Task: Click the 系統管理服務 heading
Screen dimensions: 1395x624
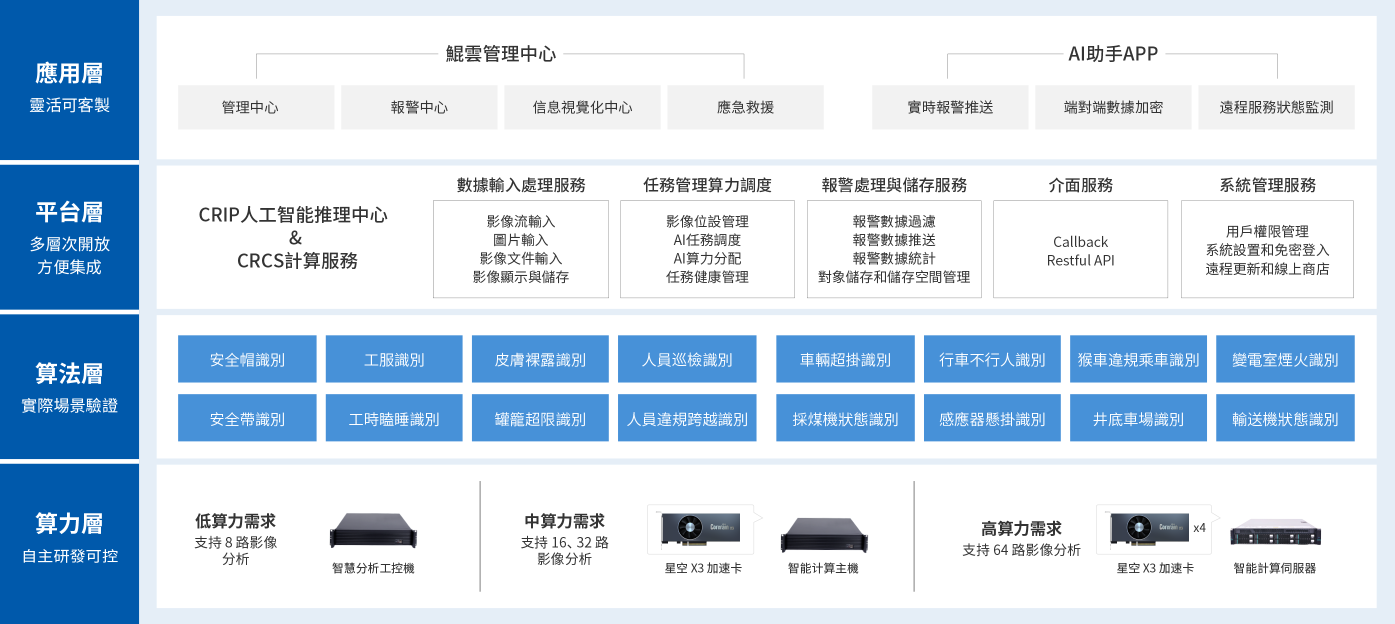Action: coord(1268,185)
